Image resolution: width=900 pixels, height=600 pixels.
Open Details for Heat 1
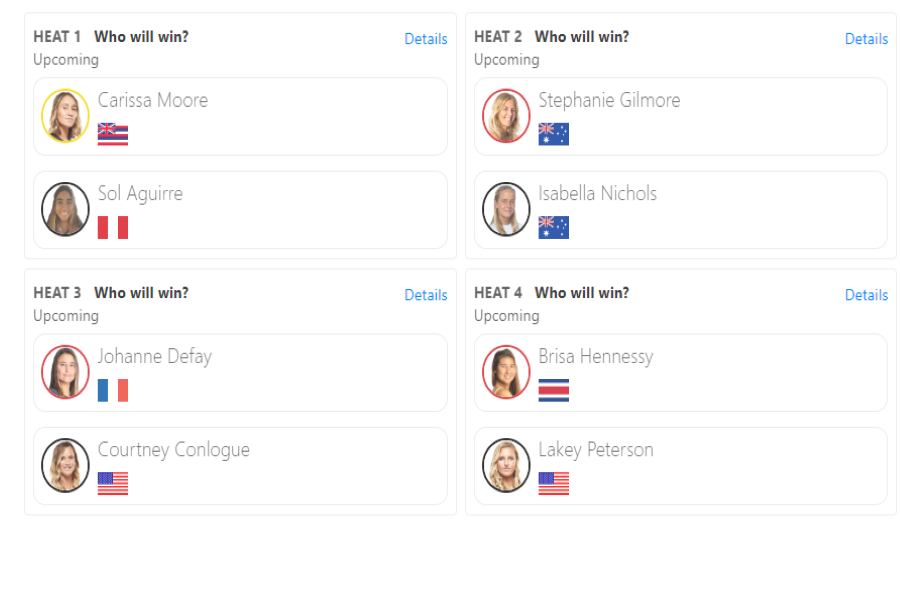pyautogui.click(x=426, y=39)
